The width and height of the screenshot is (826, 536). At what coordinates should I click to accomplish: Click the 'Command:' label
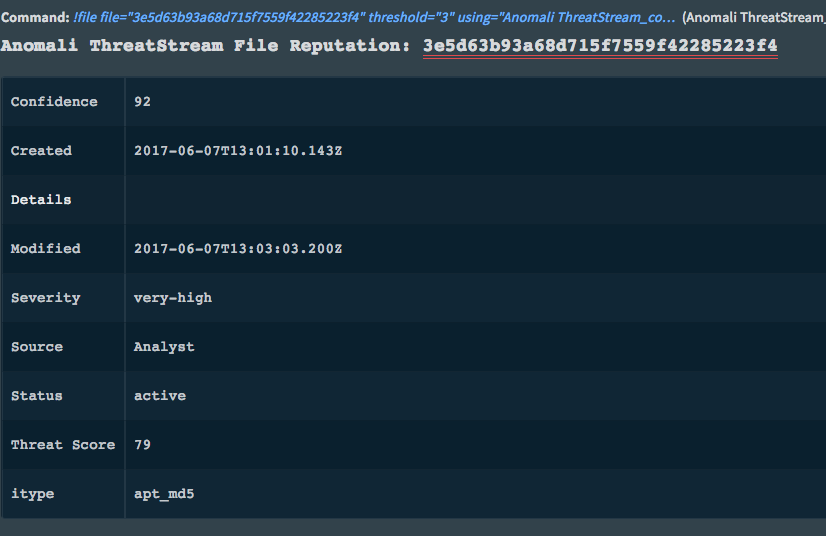click(34, 19)
